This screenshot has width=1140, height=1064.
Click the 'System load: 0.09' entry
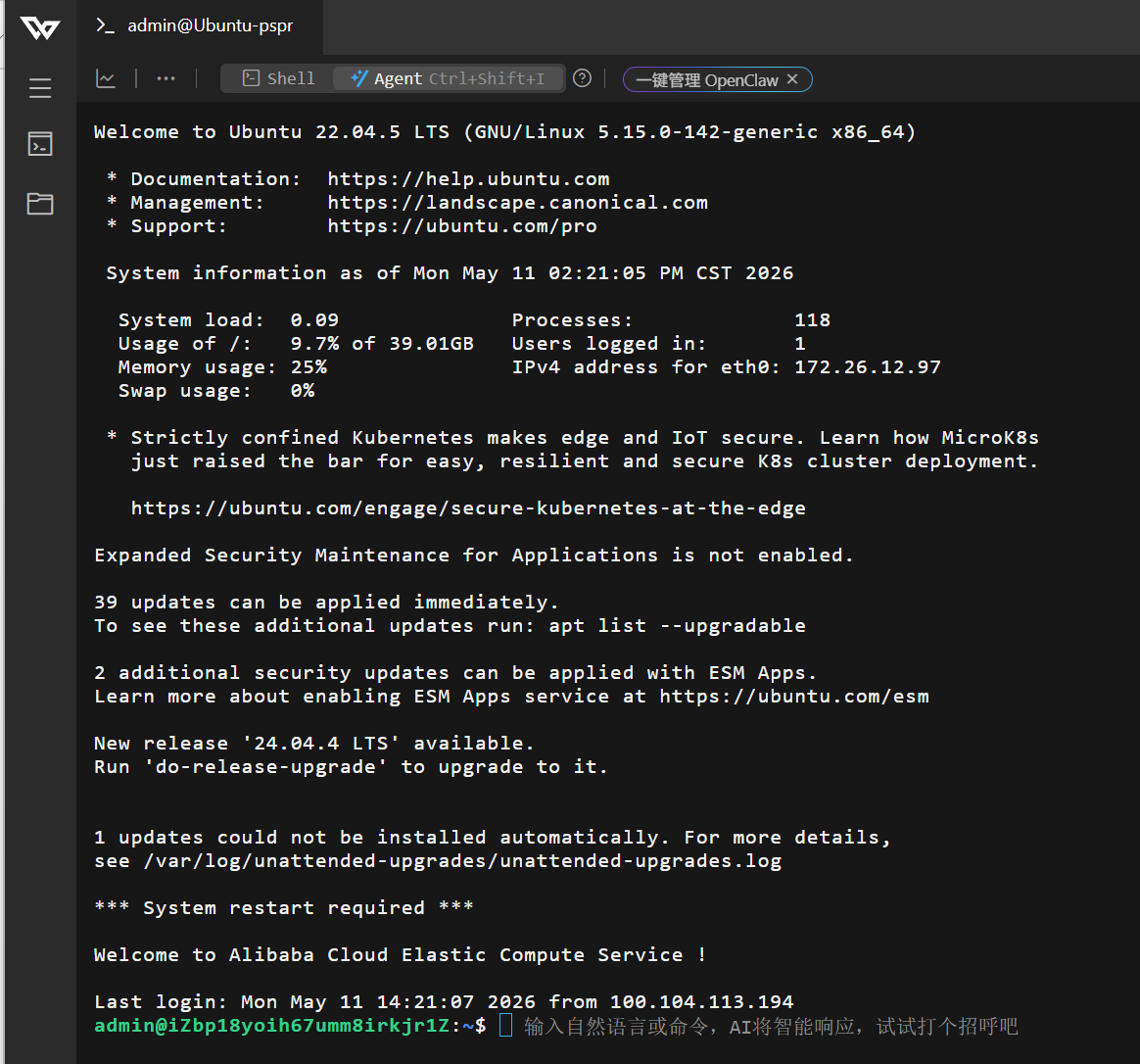[x=228, y=320]
